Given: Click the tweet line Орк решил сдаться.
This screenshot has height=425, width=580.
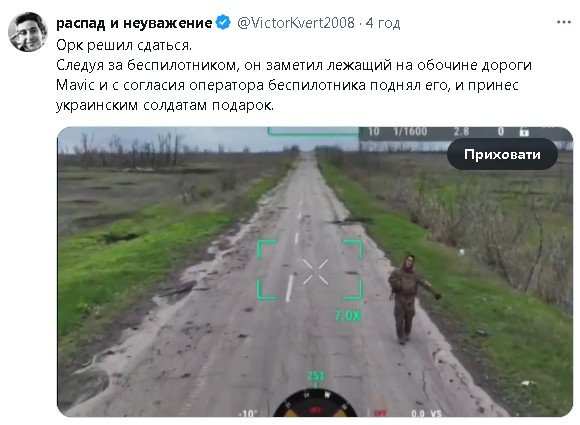Looking at the screenshot, I should [x=124, y=45].
